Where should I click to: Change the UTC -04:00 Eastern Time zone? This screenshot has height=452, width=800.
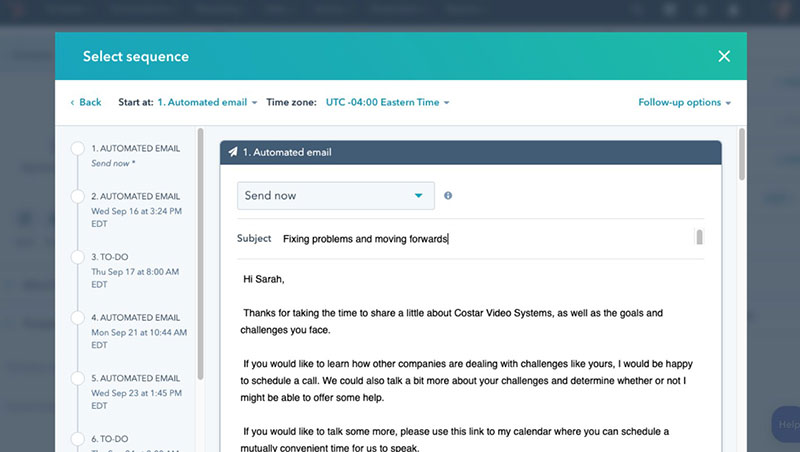pyautogui.click(x=387, y=102)
